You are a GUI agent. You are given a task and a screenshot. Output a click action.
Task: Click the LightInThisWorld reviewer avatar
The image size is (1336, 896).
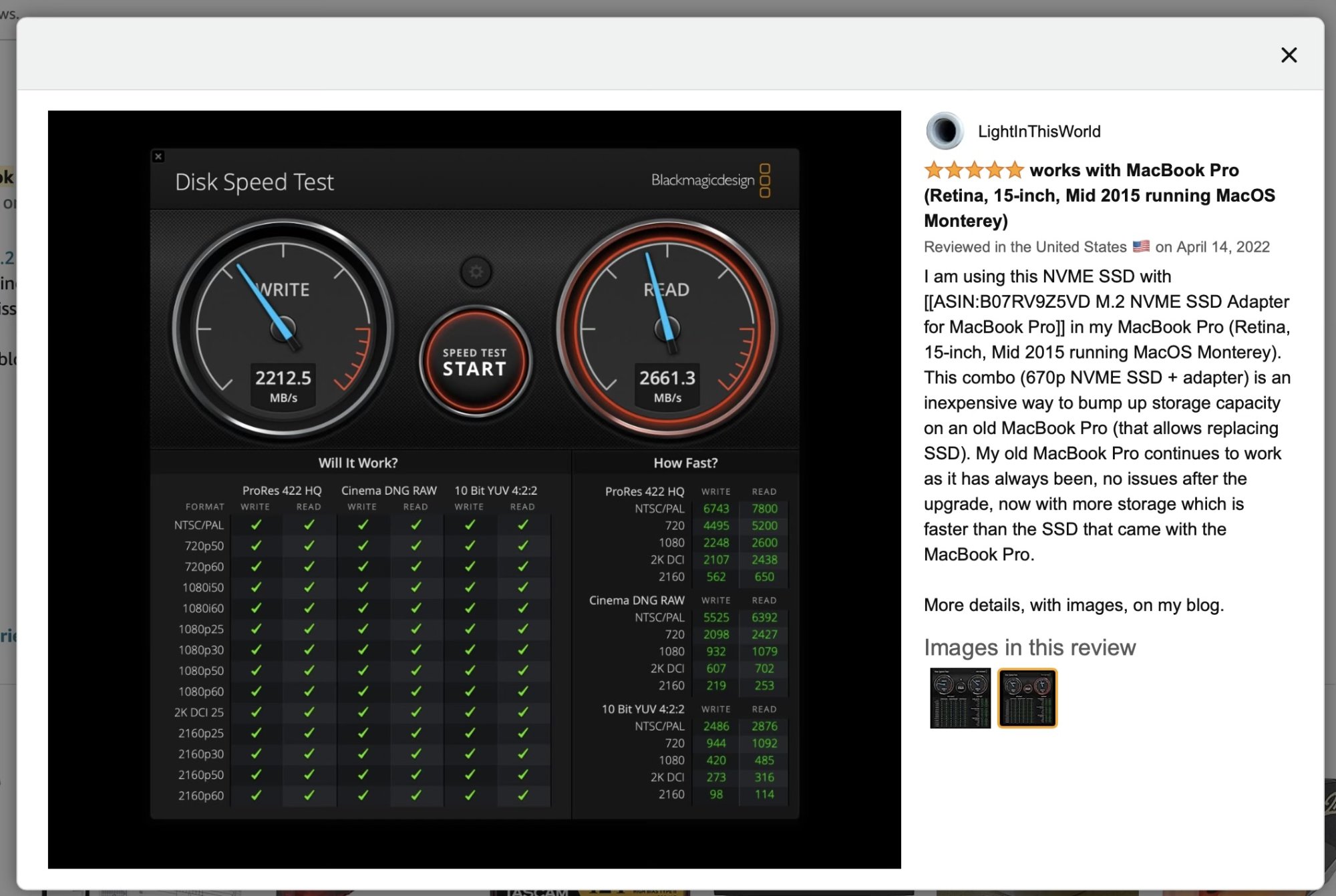pos(944,131)
